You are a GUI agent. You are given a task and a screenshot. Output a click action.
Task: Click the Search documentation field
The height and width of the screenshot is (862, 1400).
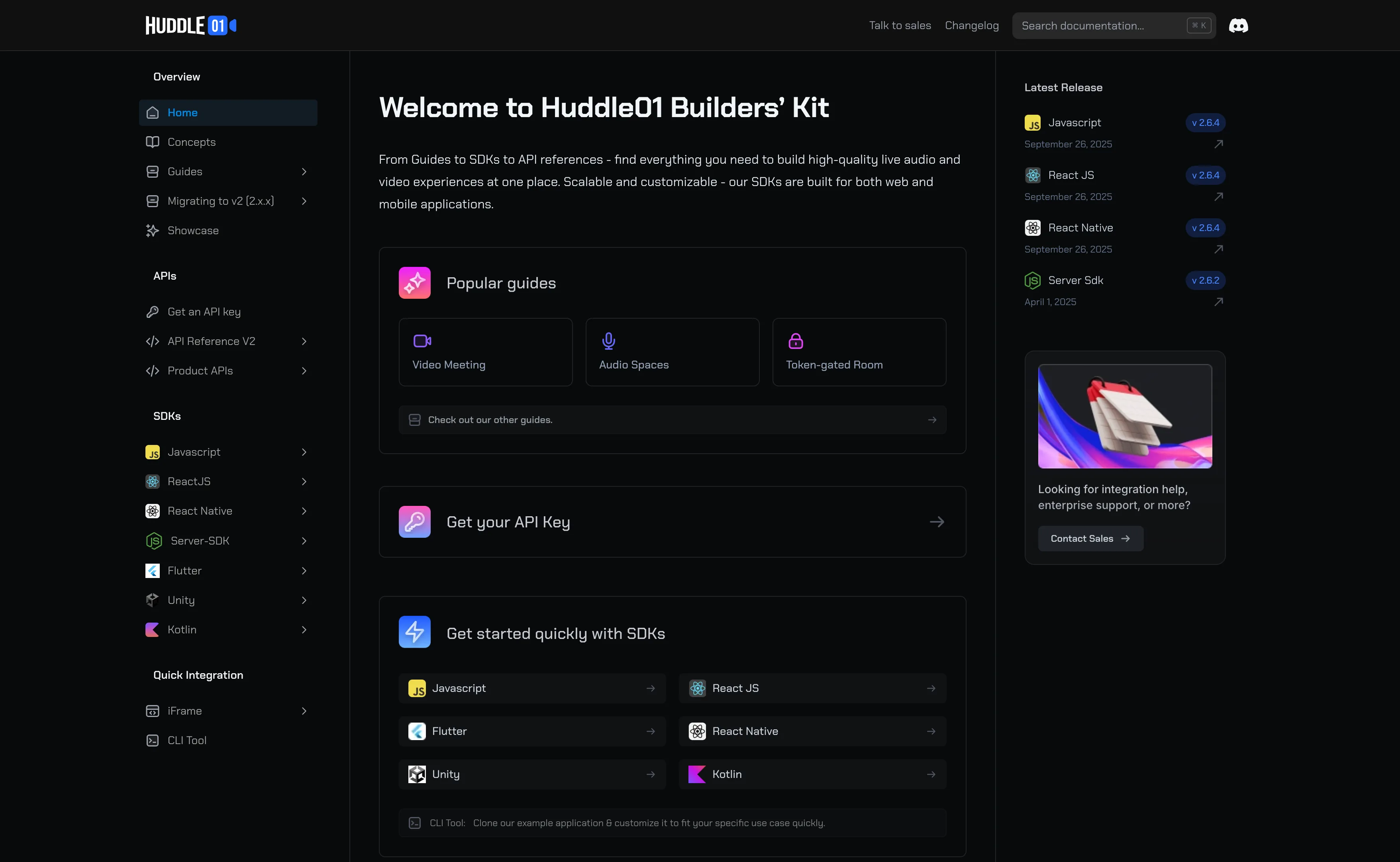(1100, 25)
